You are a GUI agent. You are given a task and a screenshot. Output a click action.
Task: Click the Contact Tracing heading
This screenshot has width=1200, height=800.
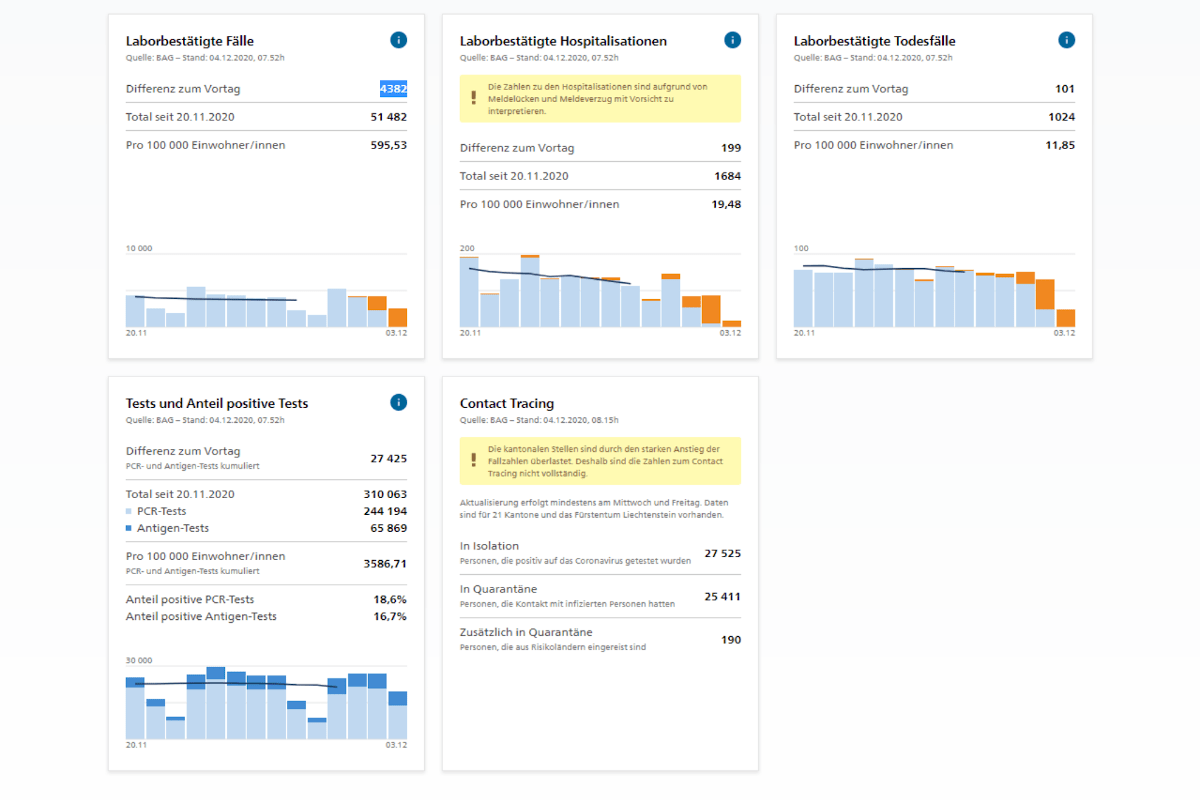pyautogui.click(x=507, y=403)
